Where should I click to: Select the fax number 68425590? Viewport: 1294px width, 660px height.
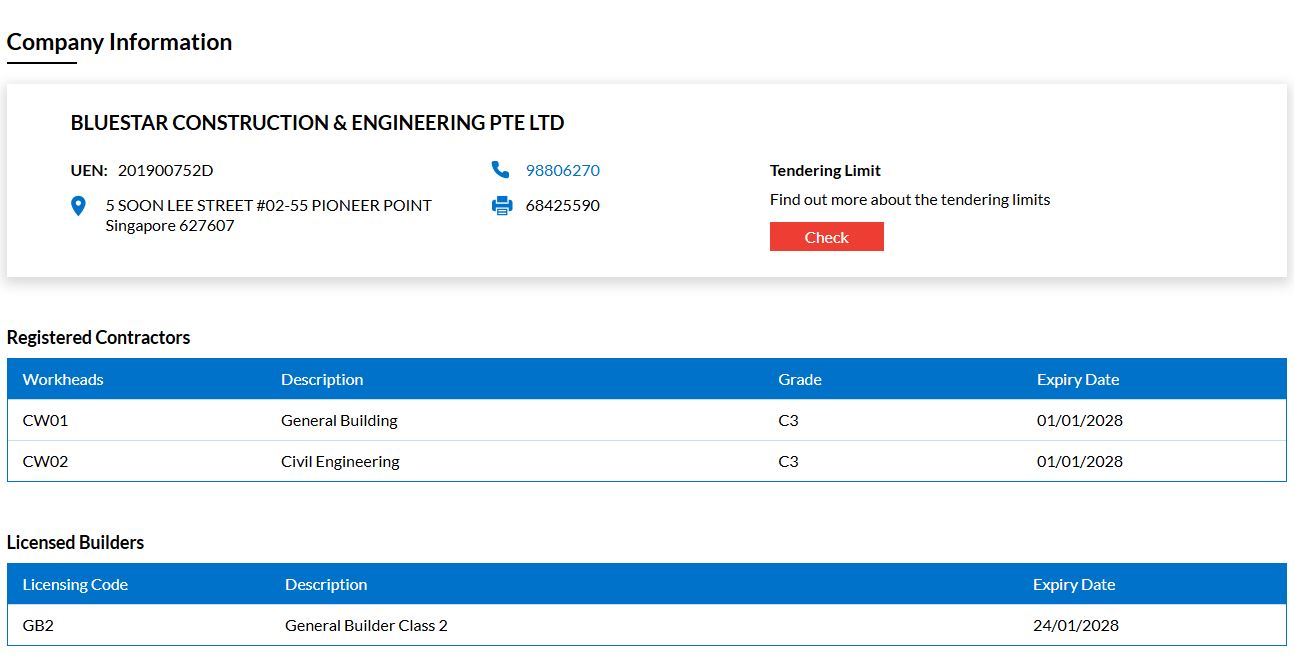coord(563,206)
